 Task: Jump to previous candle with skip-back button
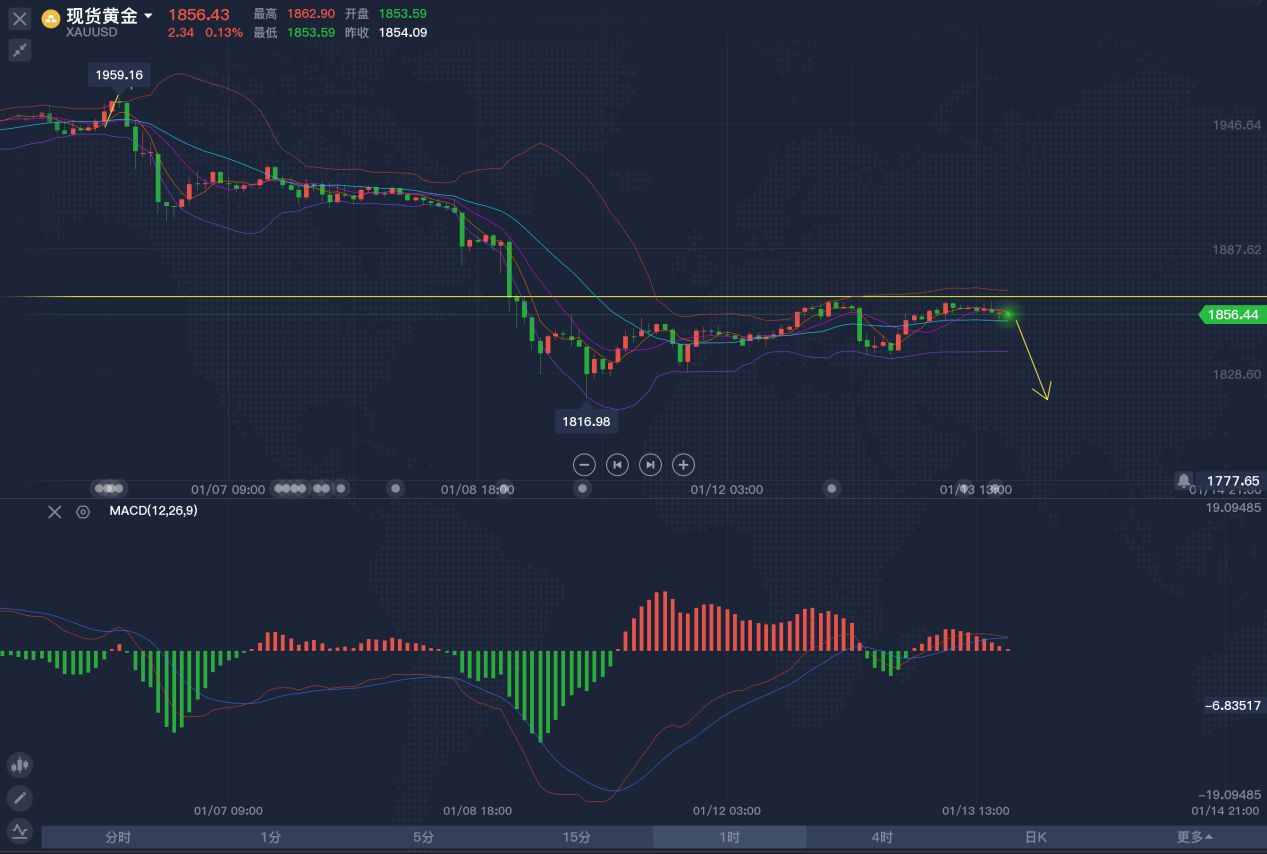618,464
